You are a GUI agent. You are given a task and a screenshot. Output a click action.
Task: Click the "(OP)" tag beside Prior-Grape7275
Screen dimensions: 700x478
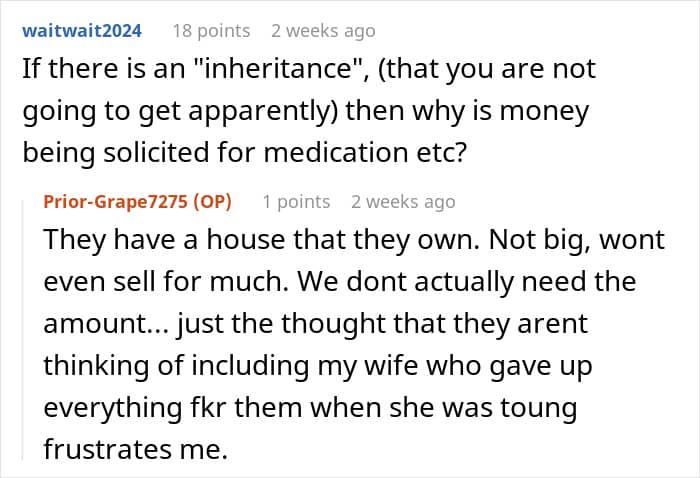pyautogui.click(x=212, y=202)
